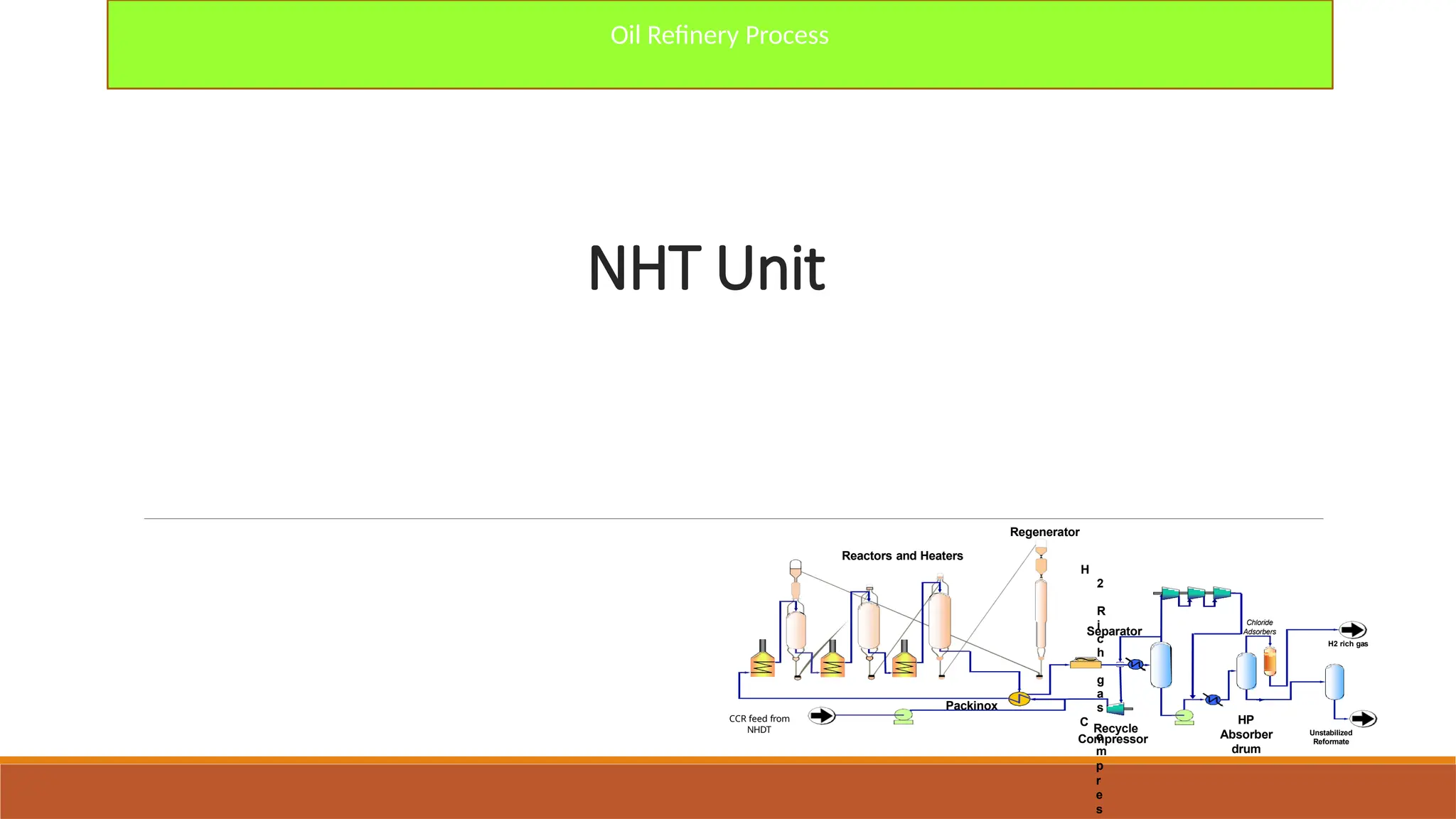
Task: Click the 'Packinox' label
Action: coord(971,705)
